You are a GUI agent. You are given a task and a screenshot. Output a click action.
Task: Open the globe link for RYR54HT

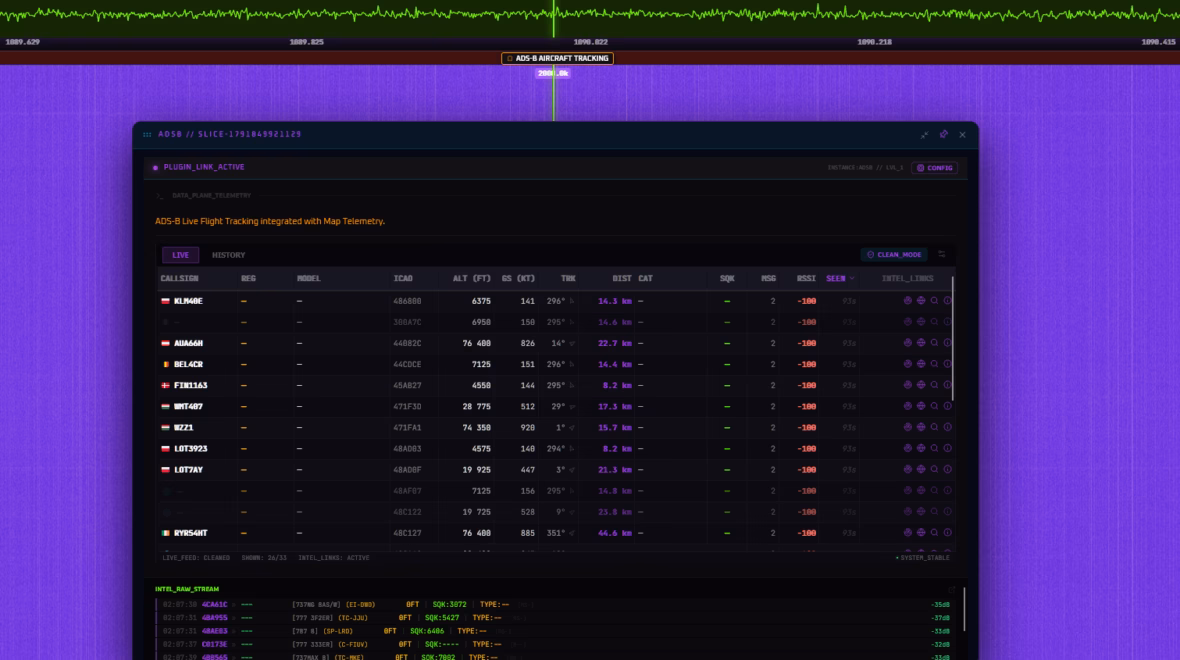921,533
